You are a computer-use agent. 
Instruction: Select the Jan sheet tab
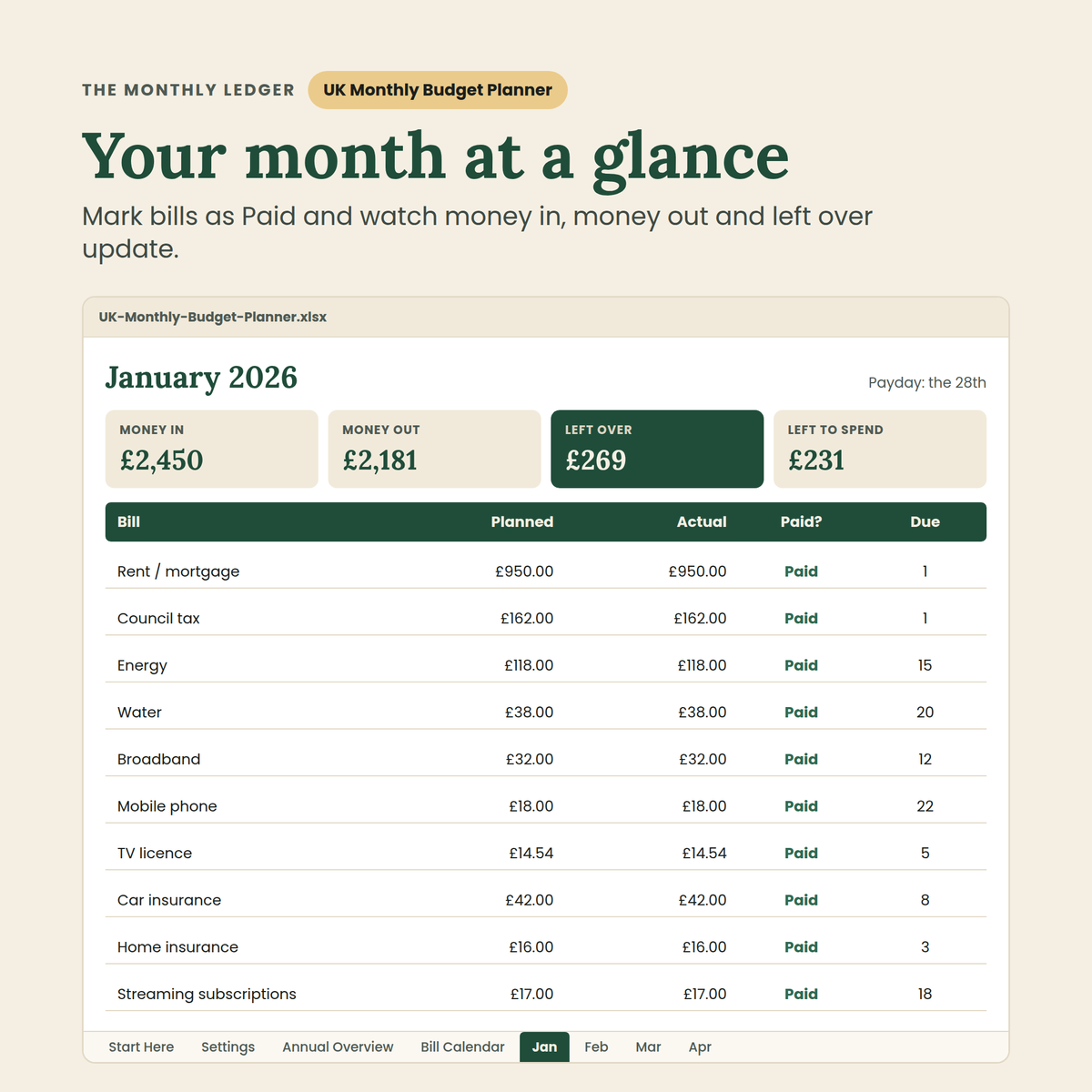(x=544, y=1046)
